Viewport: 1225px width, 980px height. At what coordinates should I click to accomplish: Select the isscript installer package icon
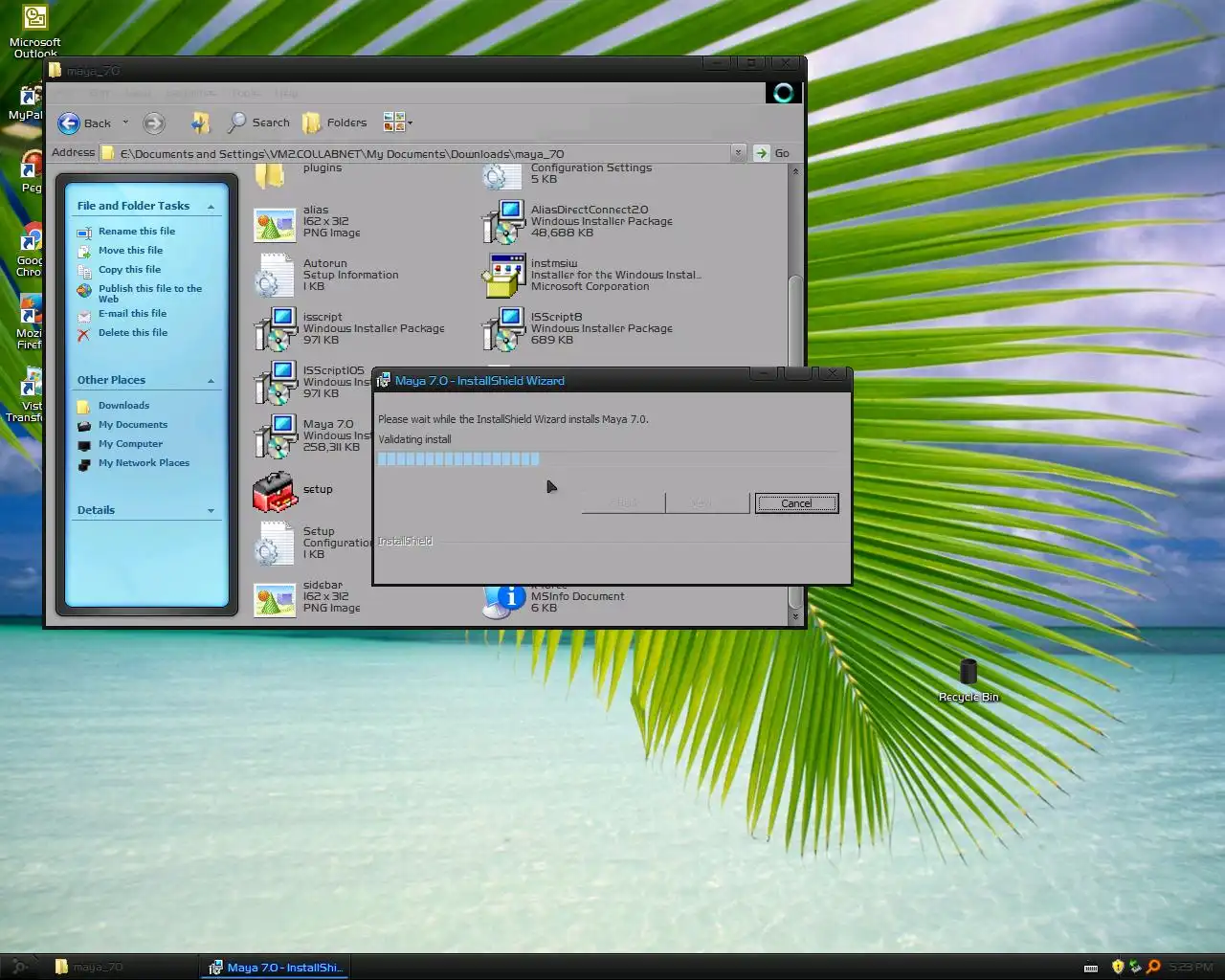(x=274, y=328)
